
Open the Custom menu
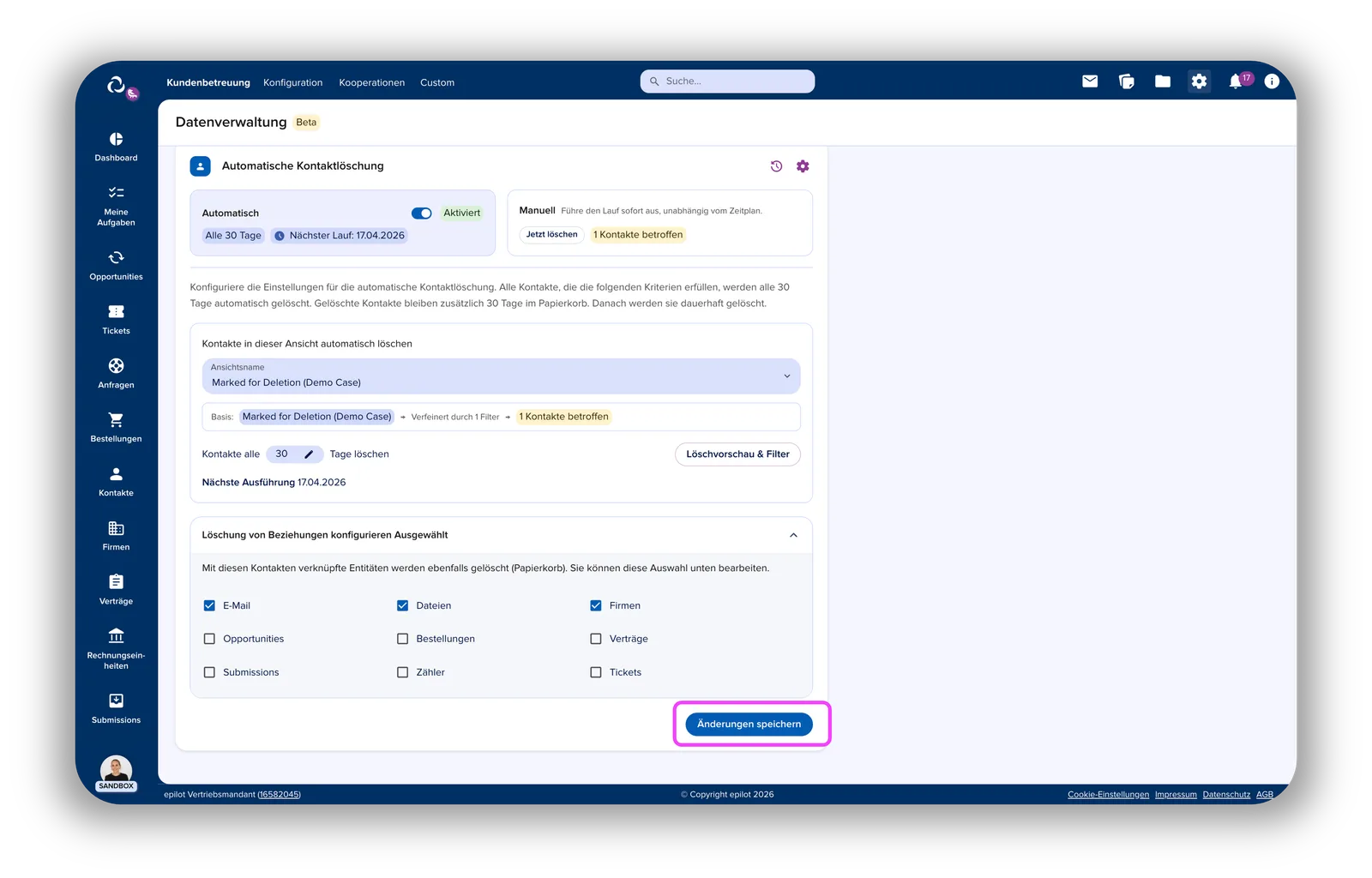pyautogui.click(x=437, y=83)
